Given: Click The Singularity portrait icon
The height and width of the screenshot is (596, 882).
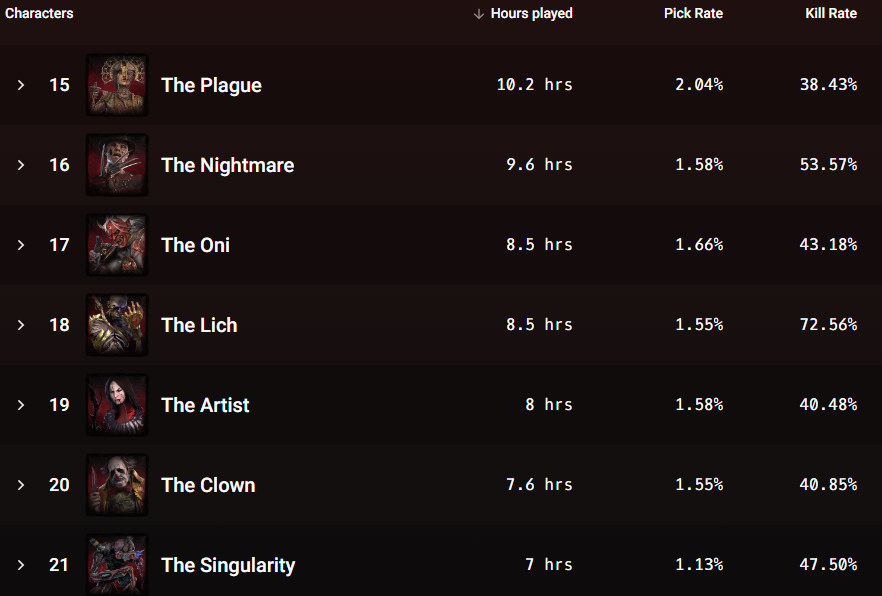Looking at the screenshot, I should coord(117,565).
